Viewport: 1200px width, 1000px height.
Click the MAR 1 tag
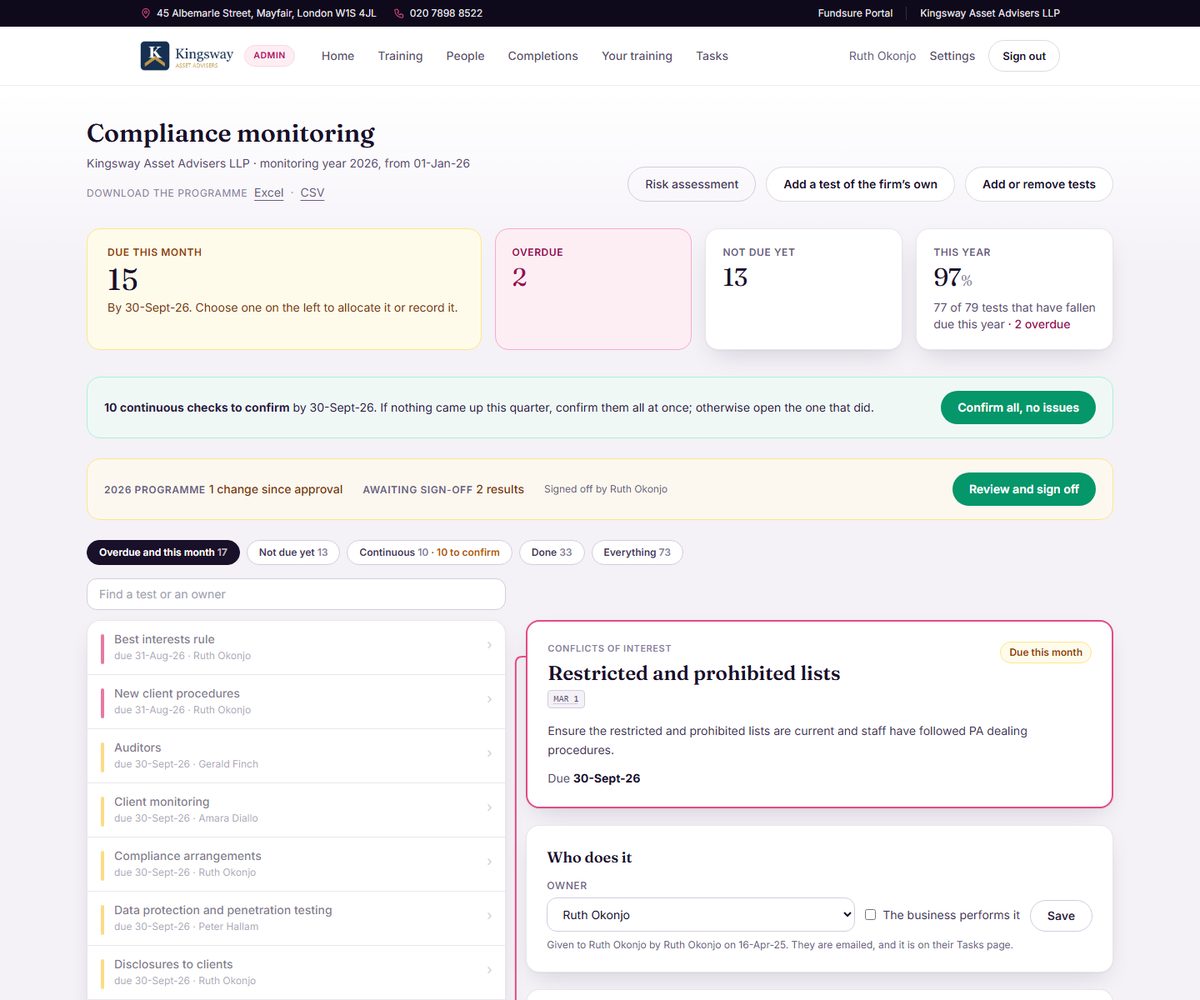click(567, 699)
